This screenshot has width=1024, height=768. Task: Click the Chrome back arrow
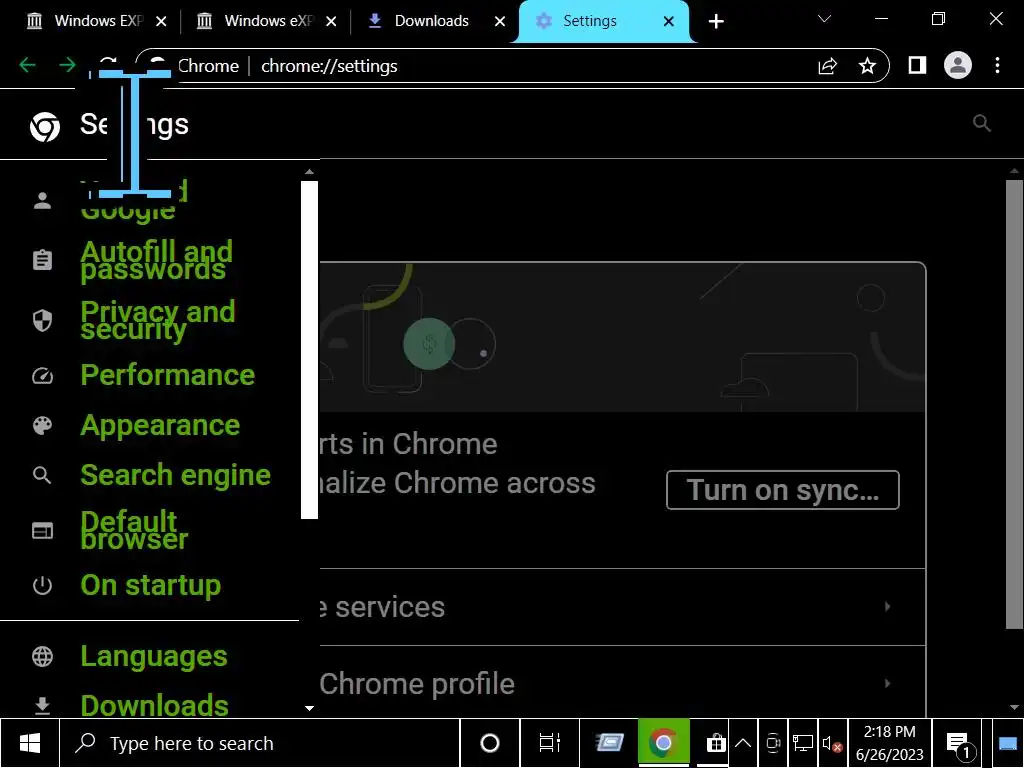27,65
